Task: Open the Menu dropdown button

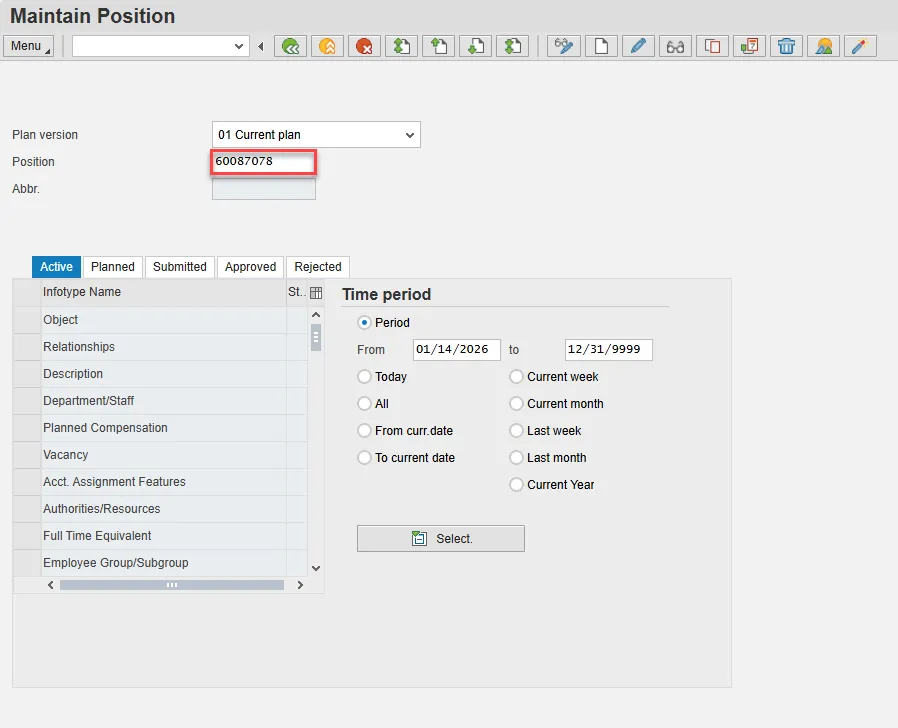Action: tap(29, 46)
